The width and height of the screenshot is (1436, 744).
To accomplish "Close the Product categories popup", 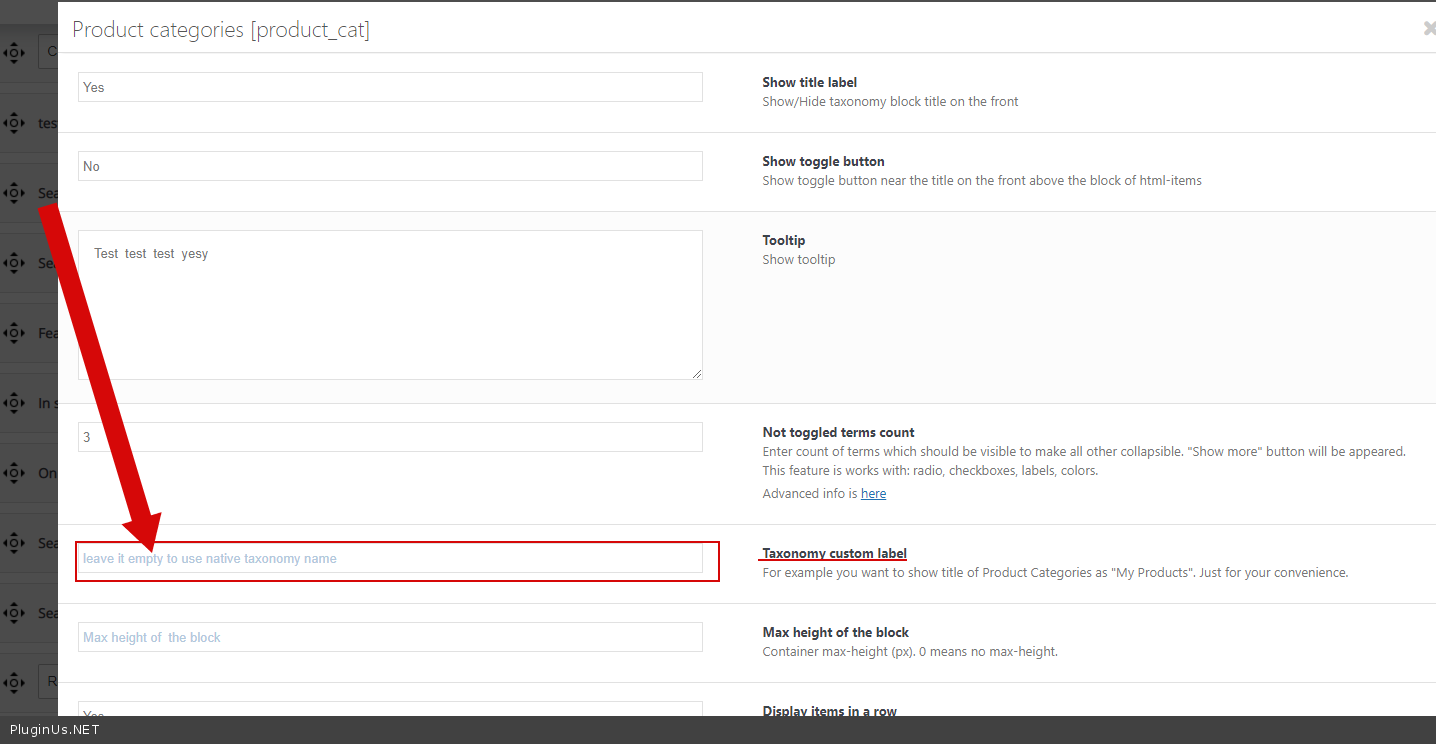I will (x=1429, y=29).
